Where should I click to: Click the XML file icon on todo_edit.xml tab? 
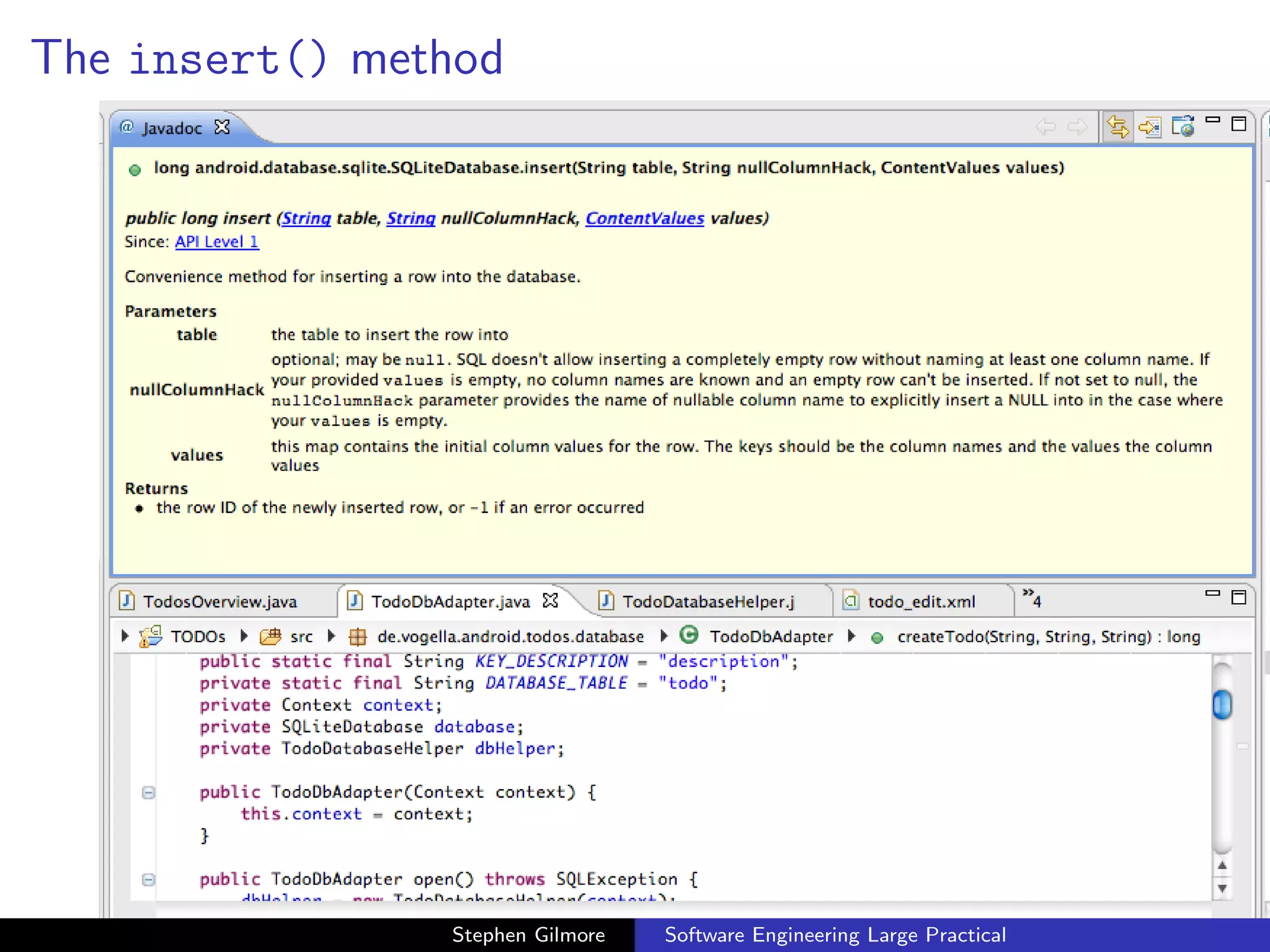851,600
